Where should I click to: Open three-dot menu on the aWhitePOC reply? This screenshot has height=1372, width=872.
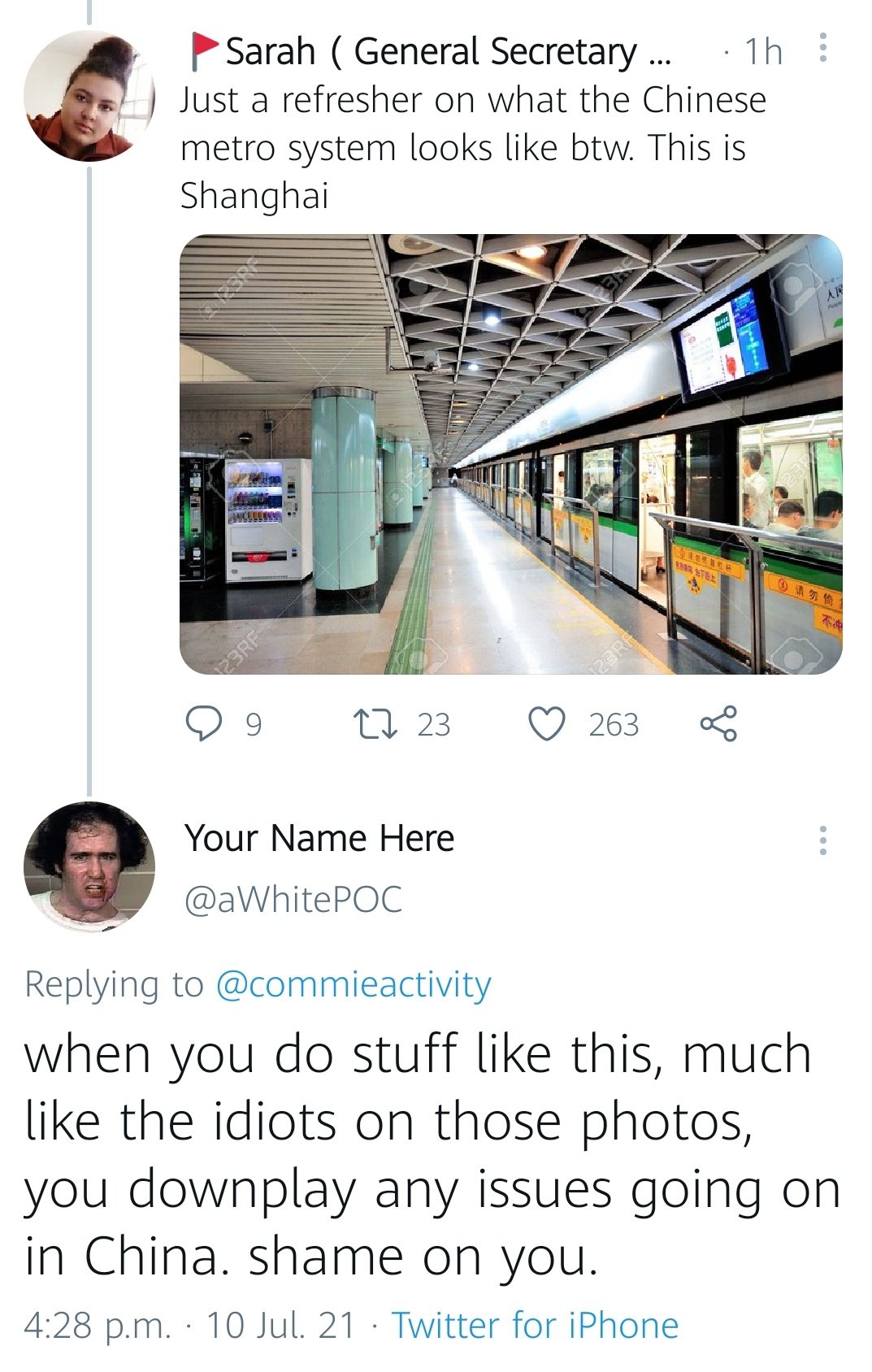click(822, 840)
